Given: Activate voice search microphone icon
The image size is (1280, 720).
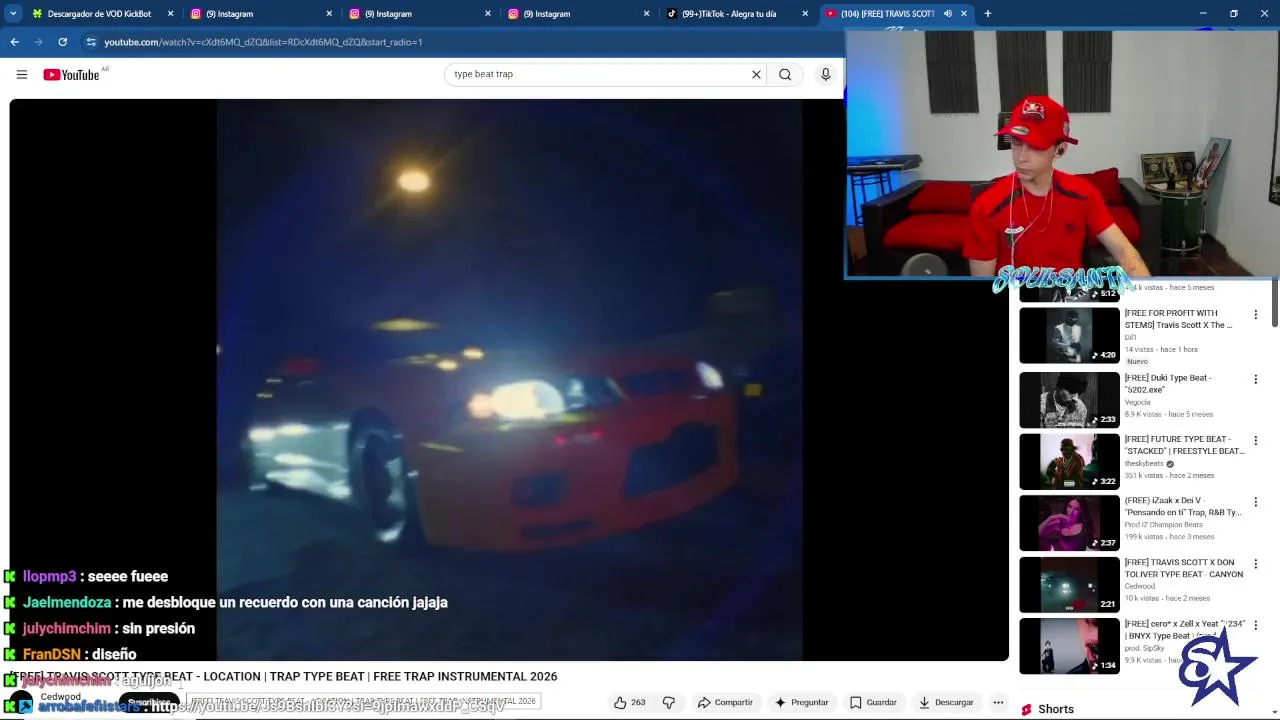Looking at the screenshot, I should [825, 74].
